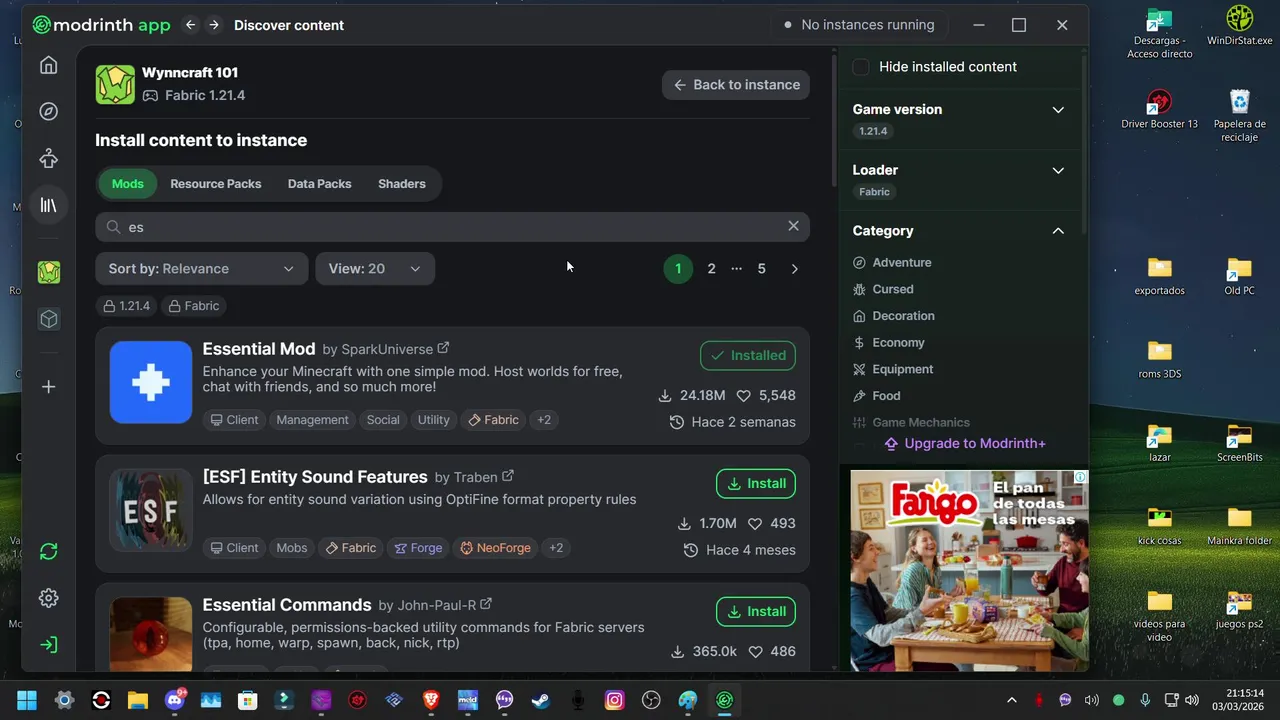Screen dimensions: 1280x720
Task: Click the Fabric filter chip below sort
Action: pos(194,306)
